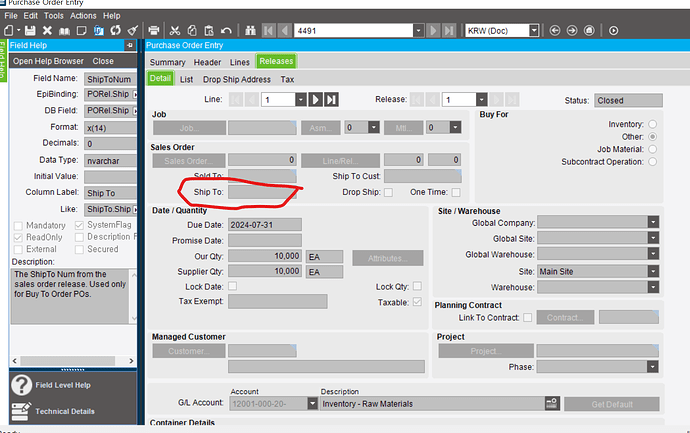Open the Actions menu
The width and height of the screenshot is (690, 433).
click(x=83, y=16)
